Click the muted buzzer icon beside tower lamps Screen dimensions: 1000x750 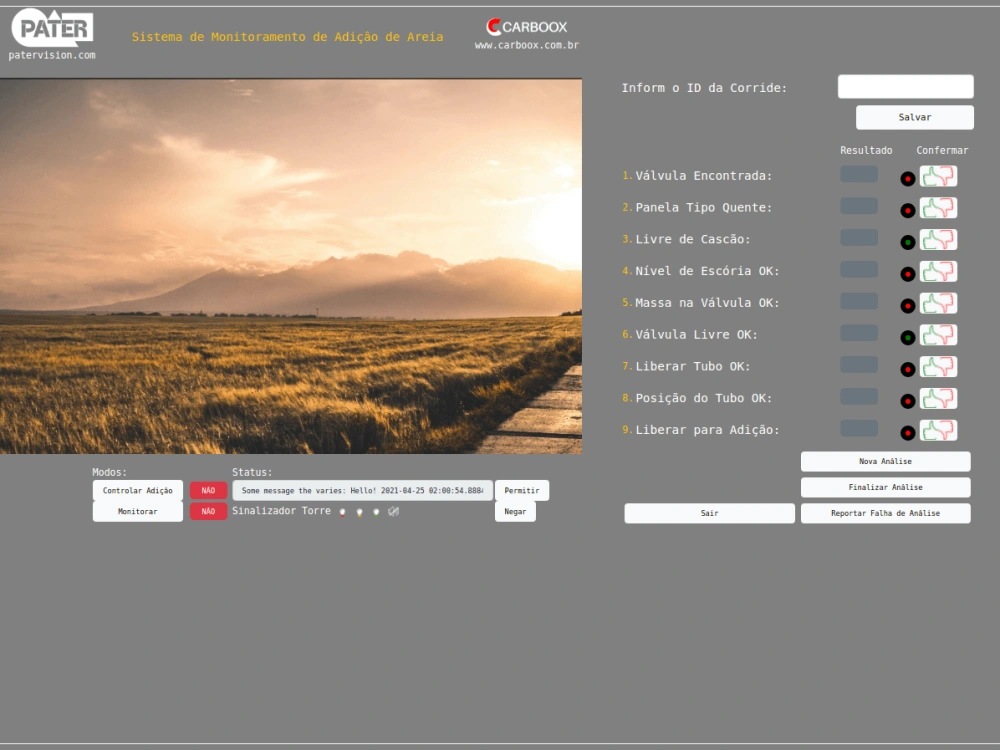[x=393, y=511]
